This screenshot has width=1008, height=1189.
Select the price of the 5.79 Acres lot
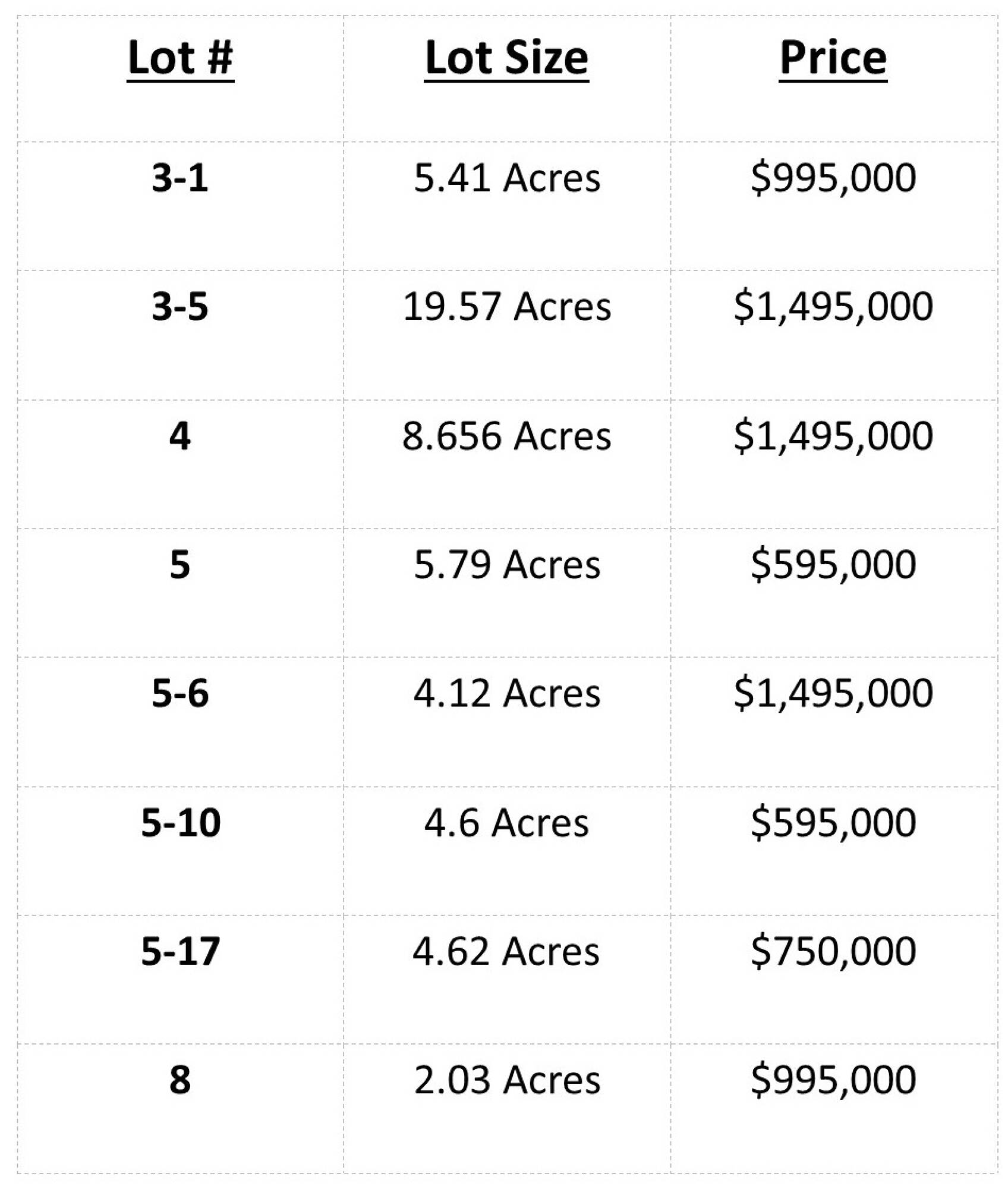click(833, 564)
